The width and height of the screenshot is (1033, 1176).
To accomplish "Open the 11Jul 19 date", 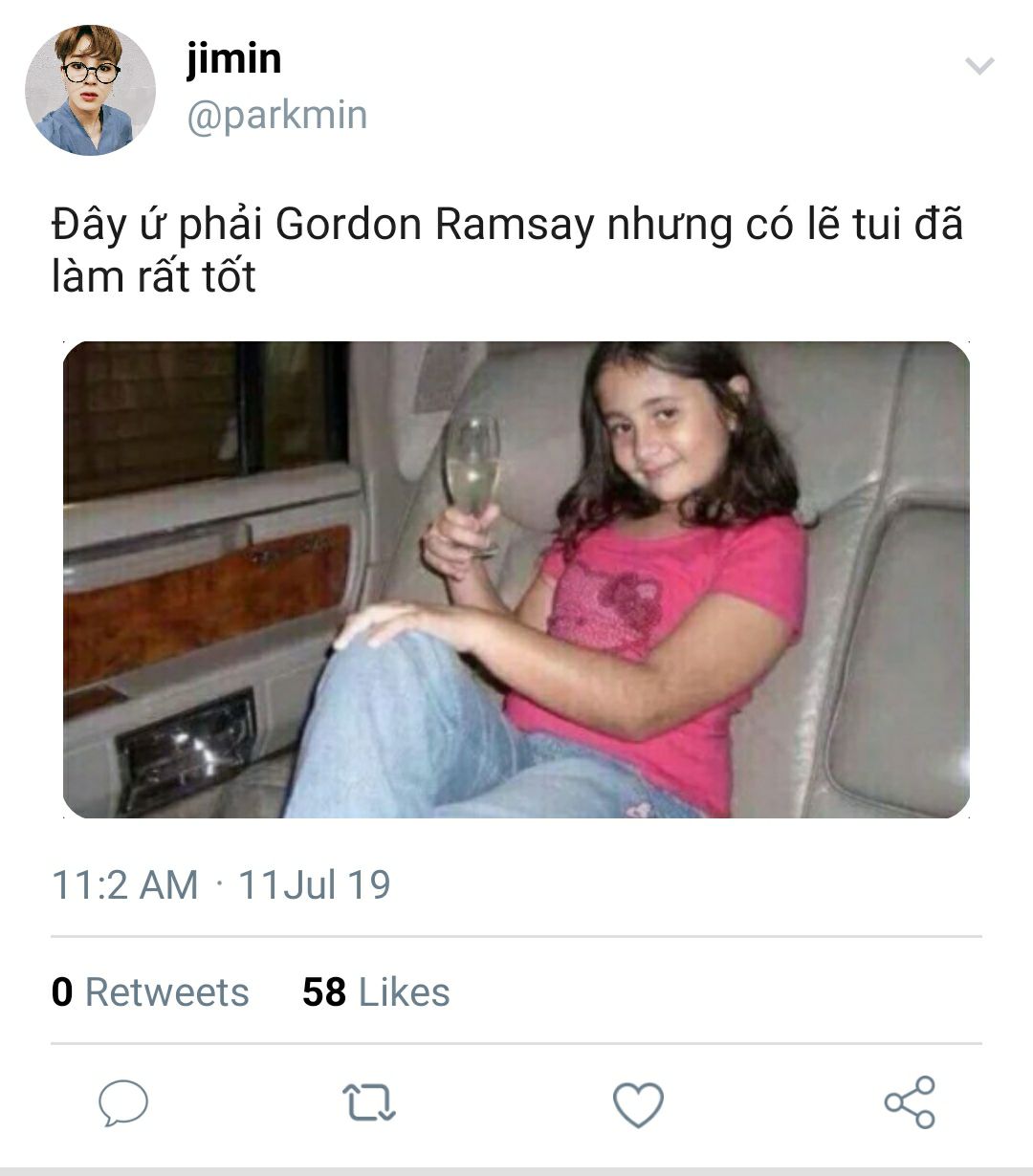I will [314, 884].
